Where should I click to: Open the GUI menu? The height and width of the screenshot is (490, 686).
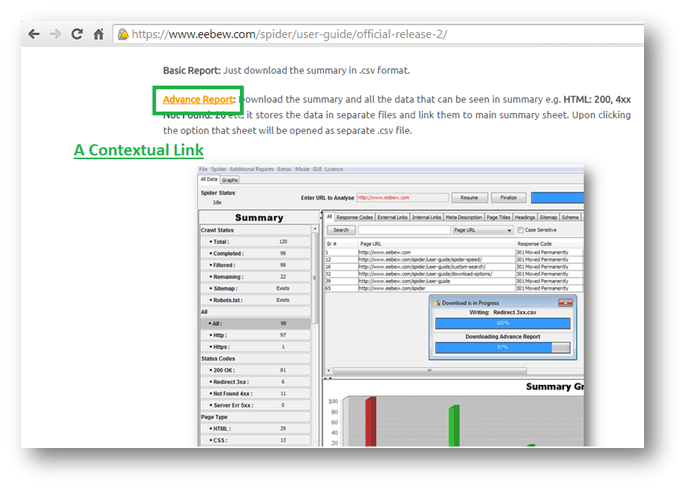coord(317,169)
